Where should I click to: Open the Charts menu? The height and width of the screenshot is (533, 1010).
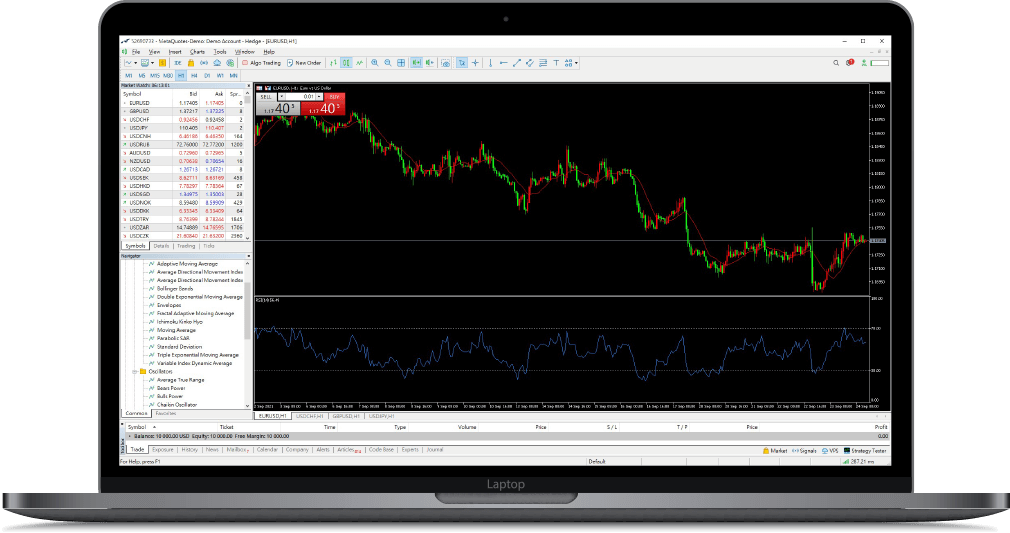tap(197, 51)
